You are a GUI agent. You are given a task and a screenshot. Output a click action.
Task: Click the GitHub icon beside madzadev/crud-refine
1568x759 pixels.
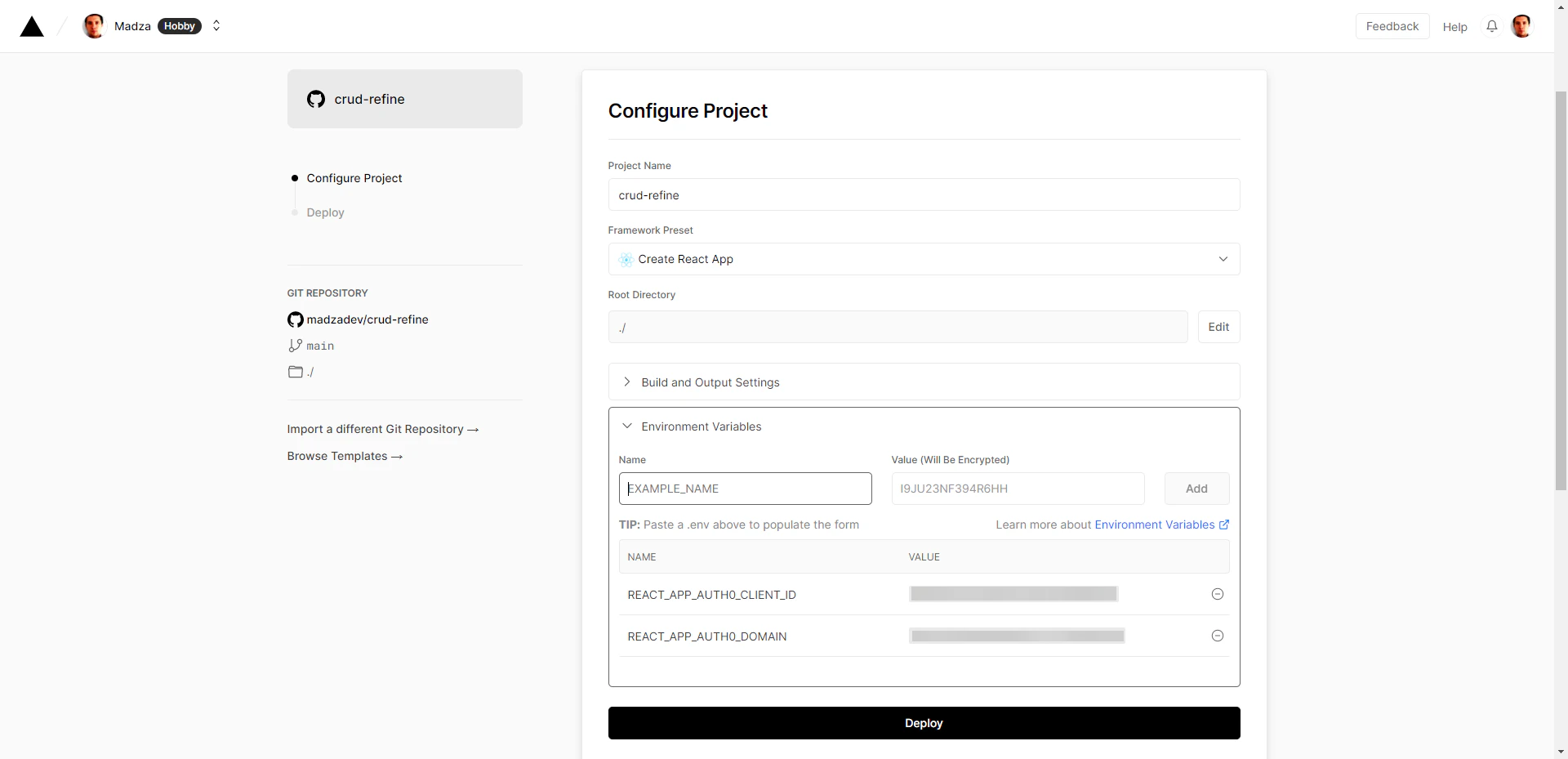[295, 319]
